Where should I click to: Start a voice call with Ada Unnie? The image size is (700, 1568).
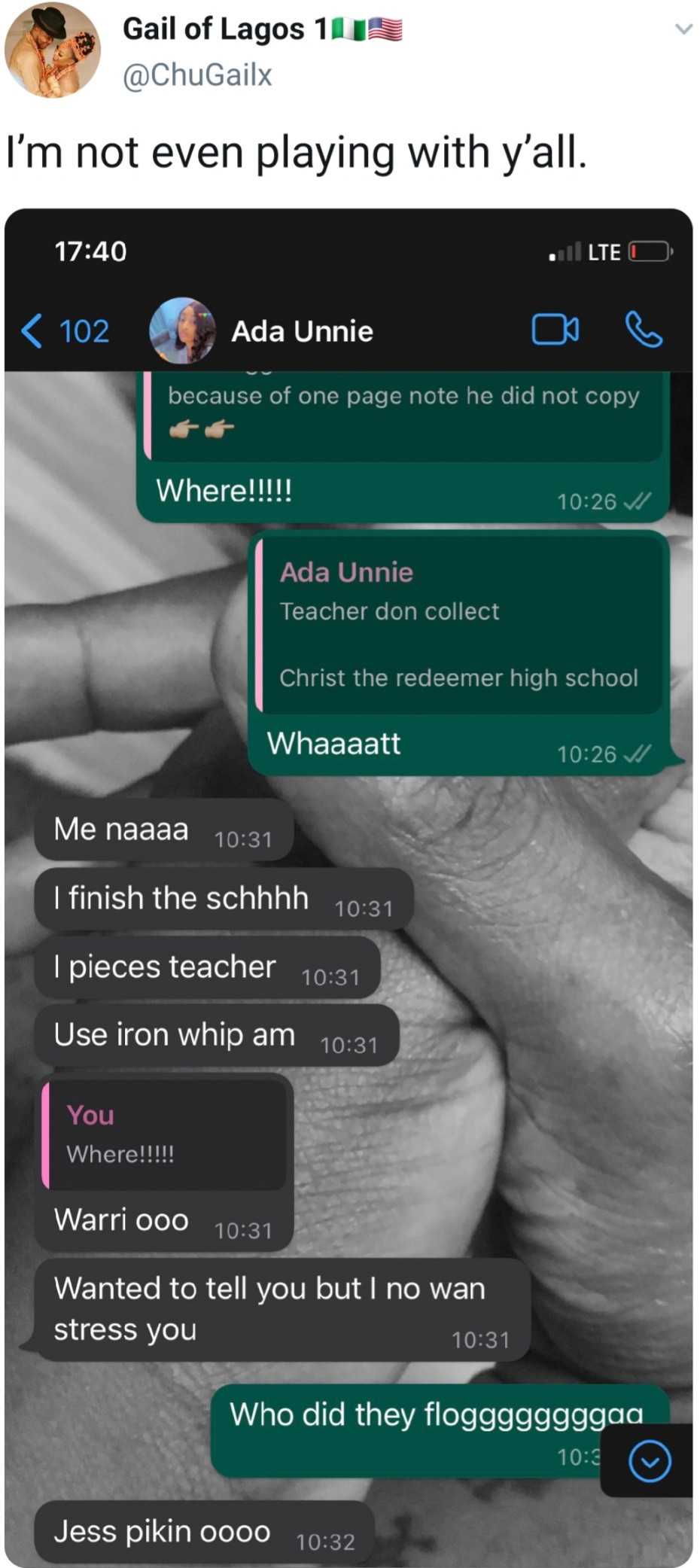pyautogui.click(x=644, y=330)
